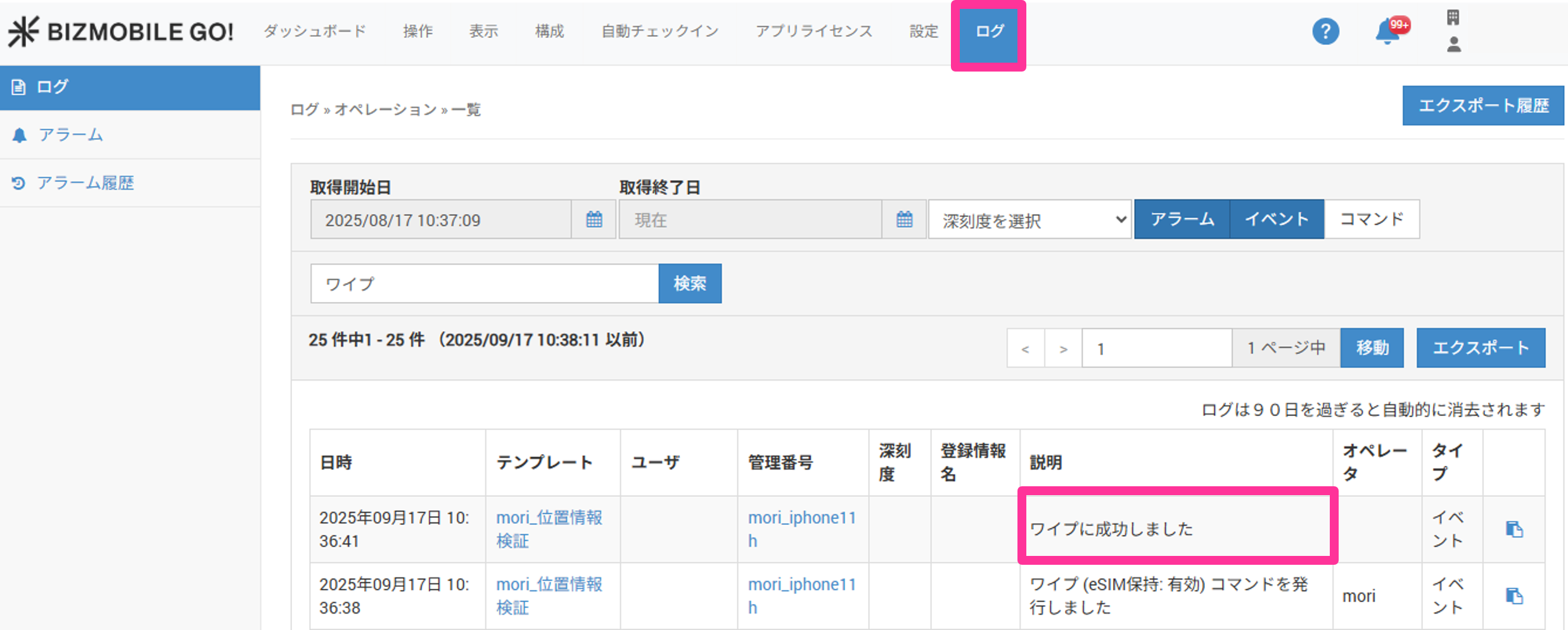The height and width of the screenshot is (630, 1568).
Task: Click the search field containing ワイプ
Action: pos(484,283)
